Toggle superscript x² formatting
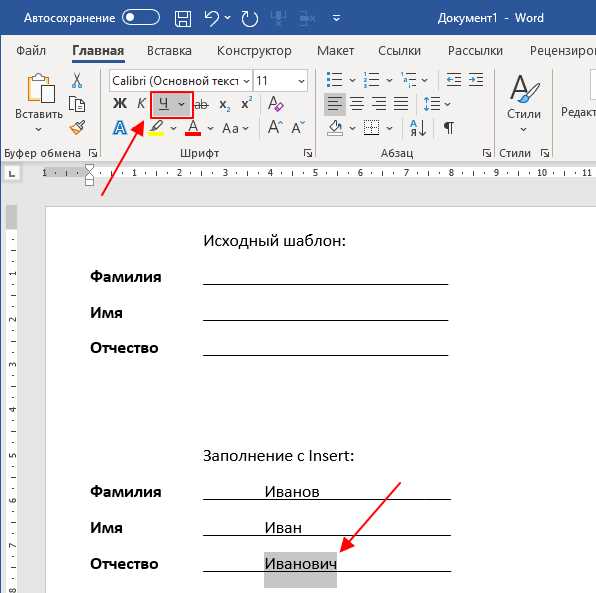The image size is (596, 593). [x=247, y=103]
